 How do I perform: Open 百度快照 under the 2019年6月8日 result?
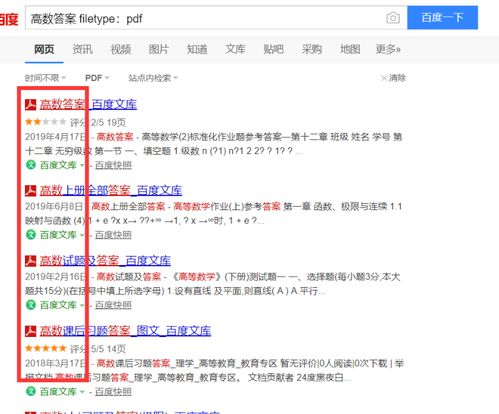coord(113,235)
